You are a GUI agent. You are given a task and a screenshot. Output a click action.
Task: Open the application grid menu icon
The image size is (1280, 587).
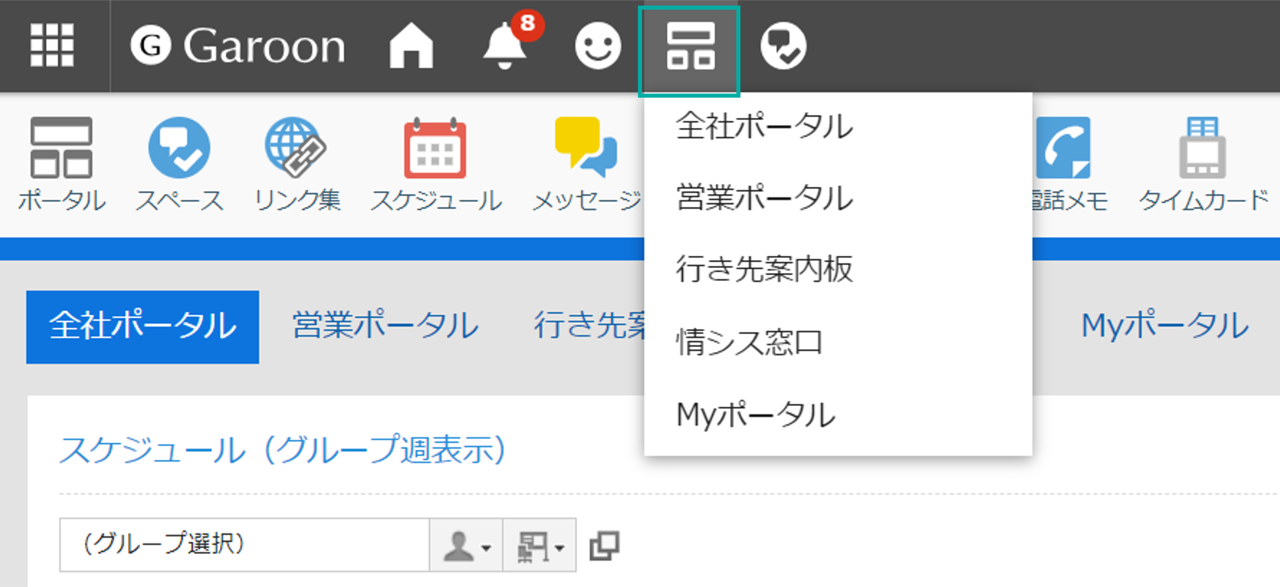pyautogui.click(x=51, y=45)
